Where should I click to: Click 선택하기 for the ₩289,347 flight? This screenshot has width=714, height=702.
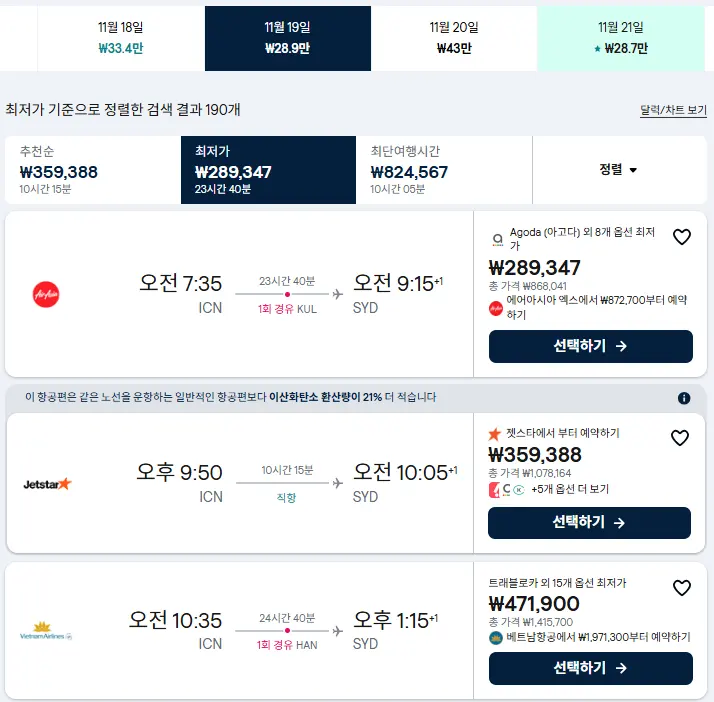591,346
